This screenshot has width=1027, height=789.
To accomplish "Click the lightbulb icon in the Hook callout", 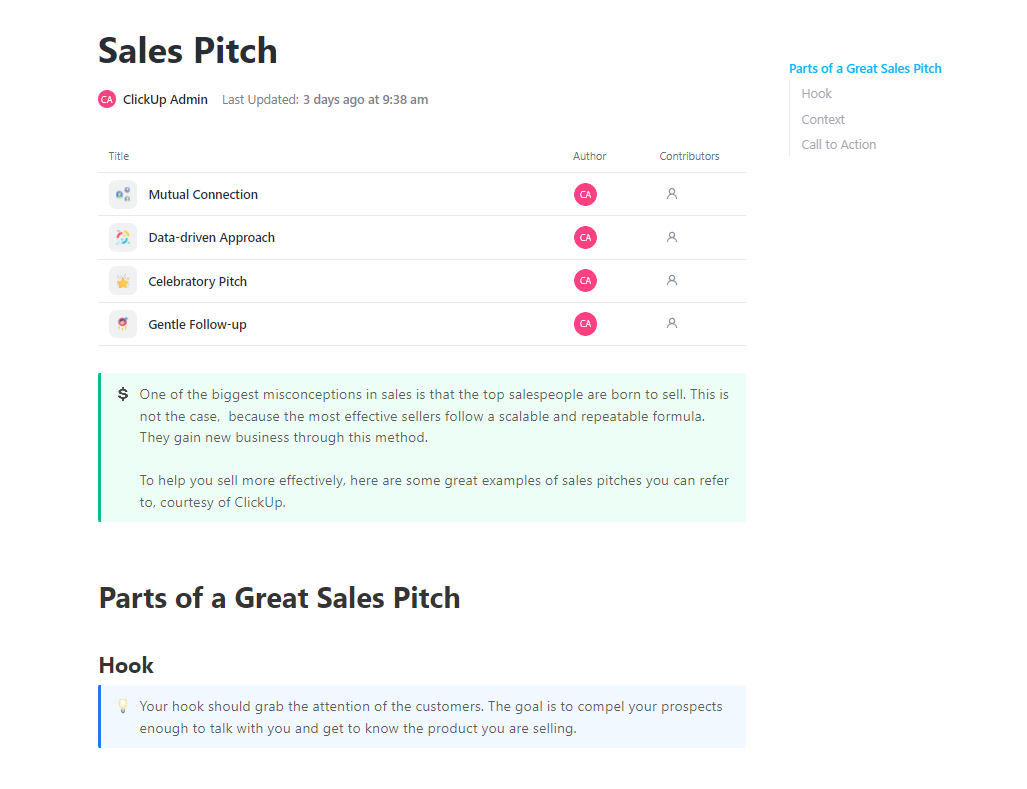I will [x=123, y=706].
